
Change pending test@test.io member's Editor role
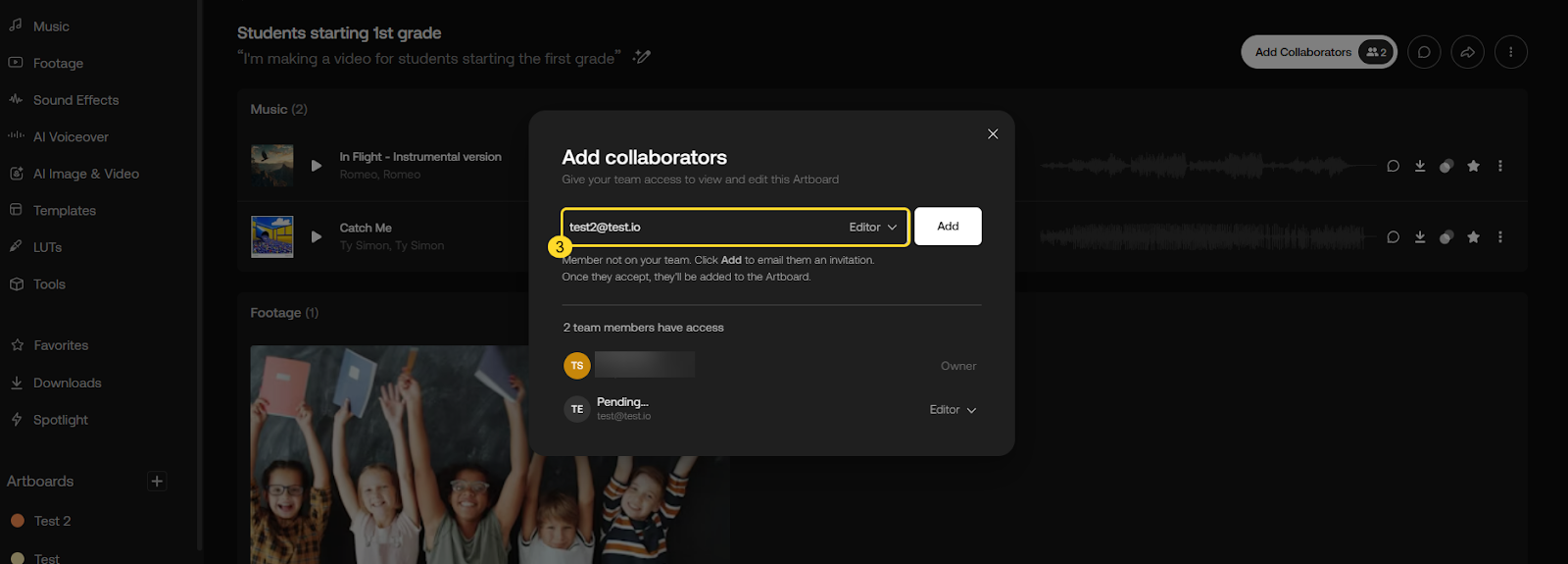(953, 410)
